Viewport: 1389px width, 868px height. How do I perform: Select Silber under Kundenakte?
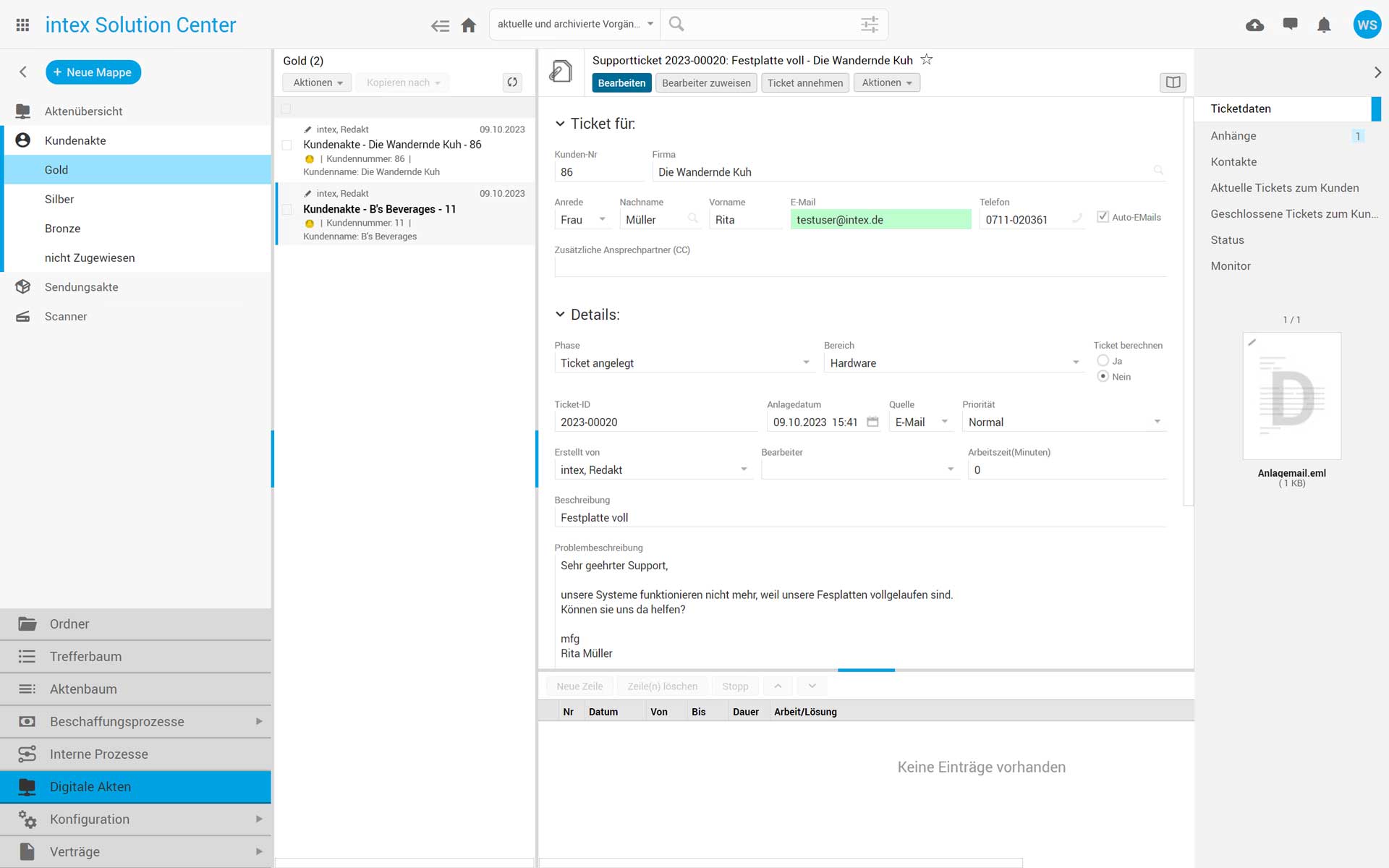(59, 199)
